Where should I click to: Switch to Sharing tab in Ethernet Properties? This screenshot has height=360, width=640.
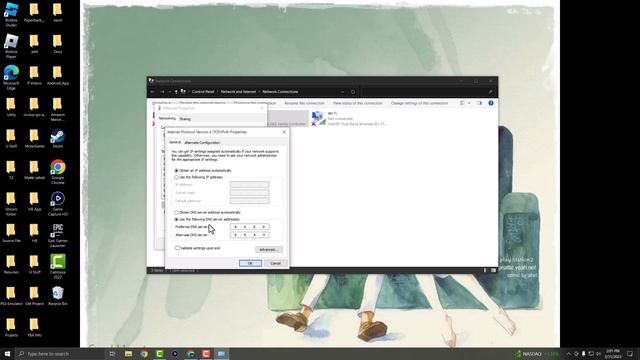tap(185, 119)
